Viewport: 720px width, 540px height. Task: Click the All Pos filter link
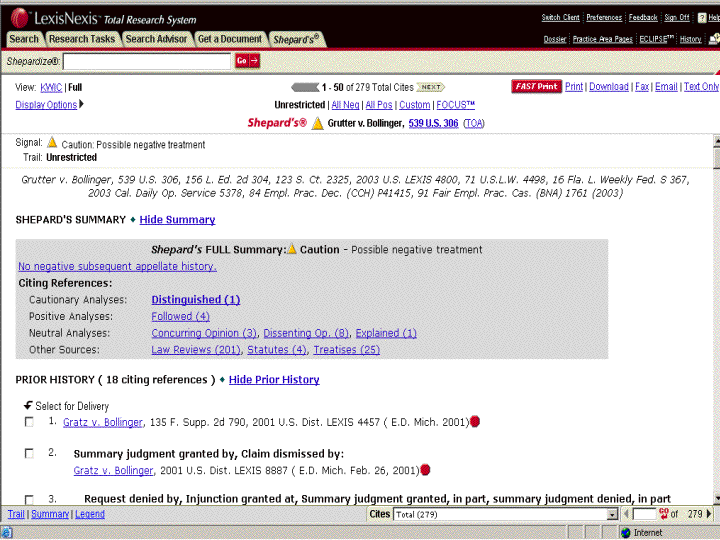[379, 105]
